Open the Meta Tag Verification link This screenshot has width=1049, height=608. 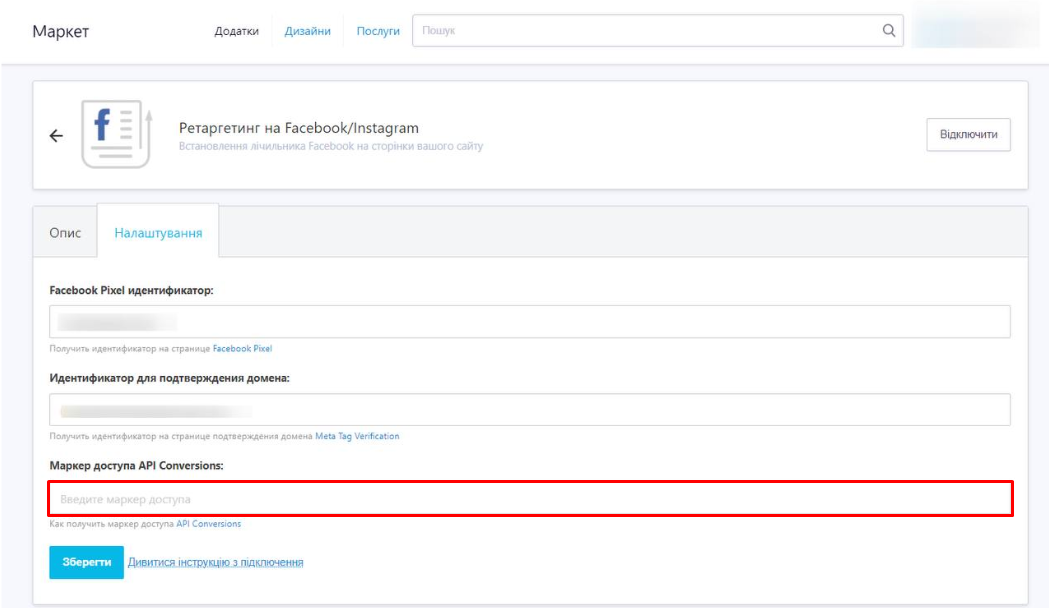click(x=357, y=436)
